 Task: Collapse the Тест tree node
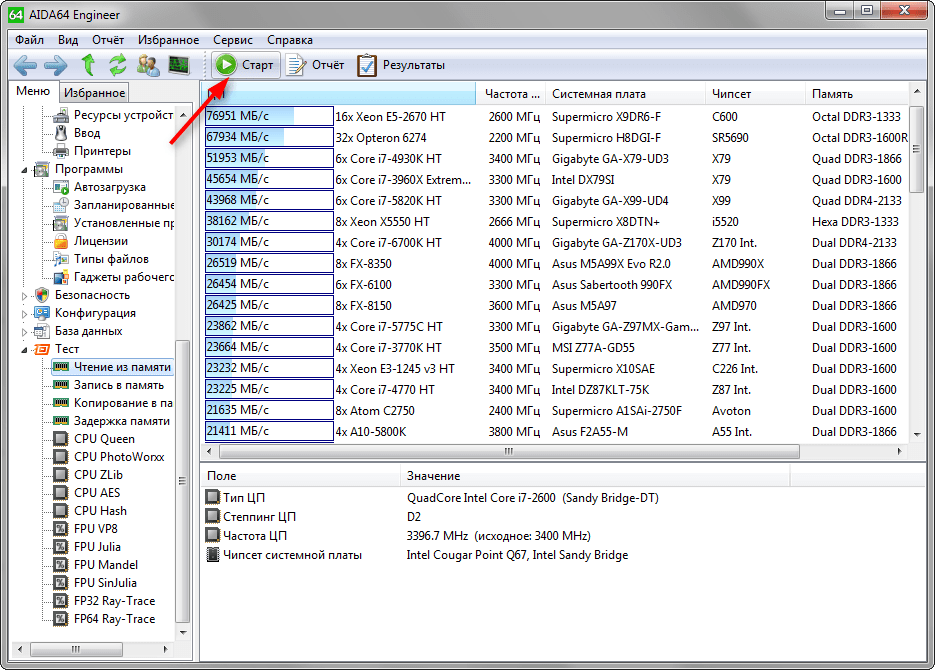[26, 350]
